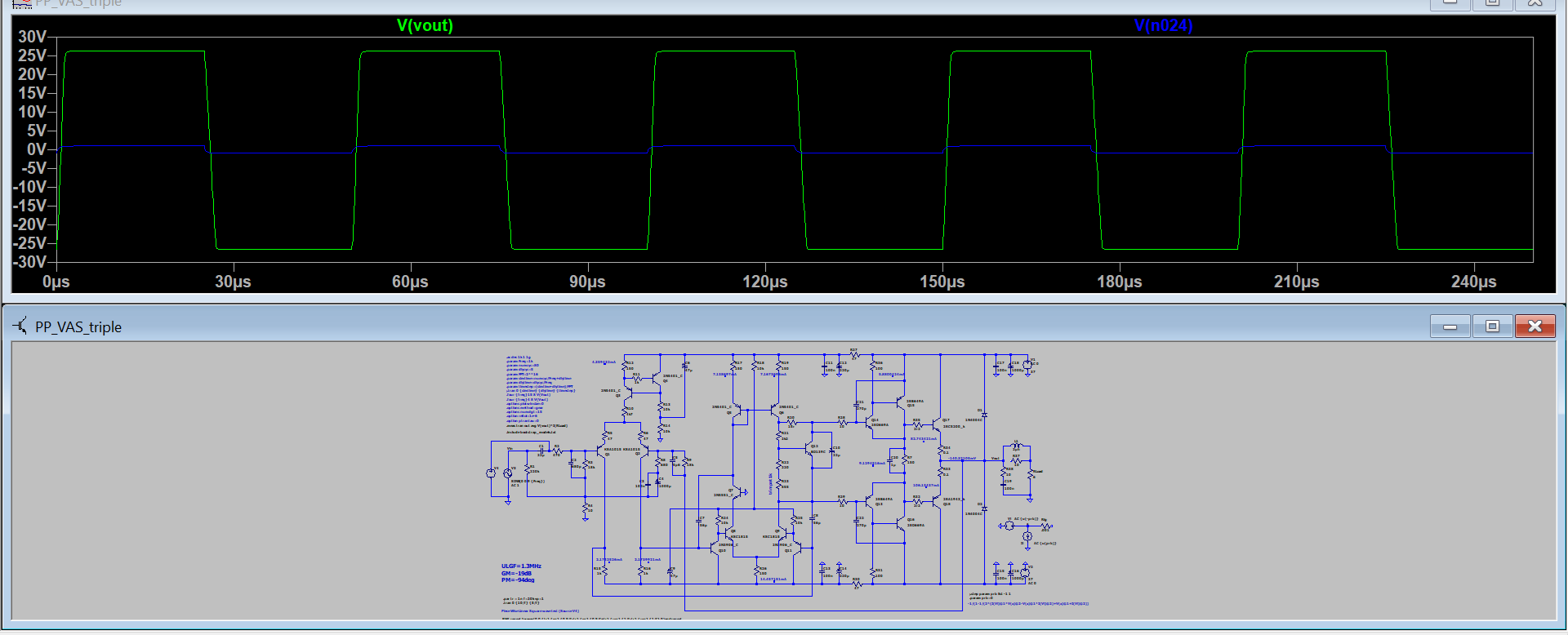The height and width of the screenshot is (635, 1568).
Task: Click the -140.33108mV output voltage label
Action: [x=962, y=458]
